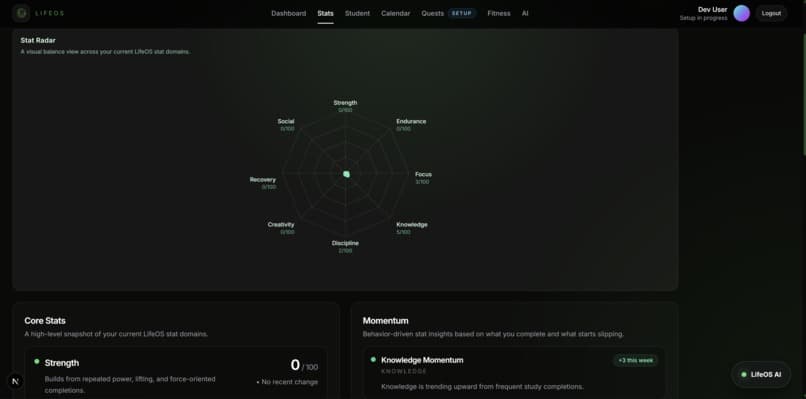
Task: Click the Dev User name
Action: 712,9
